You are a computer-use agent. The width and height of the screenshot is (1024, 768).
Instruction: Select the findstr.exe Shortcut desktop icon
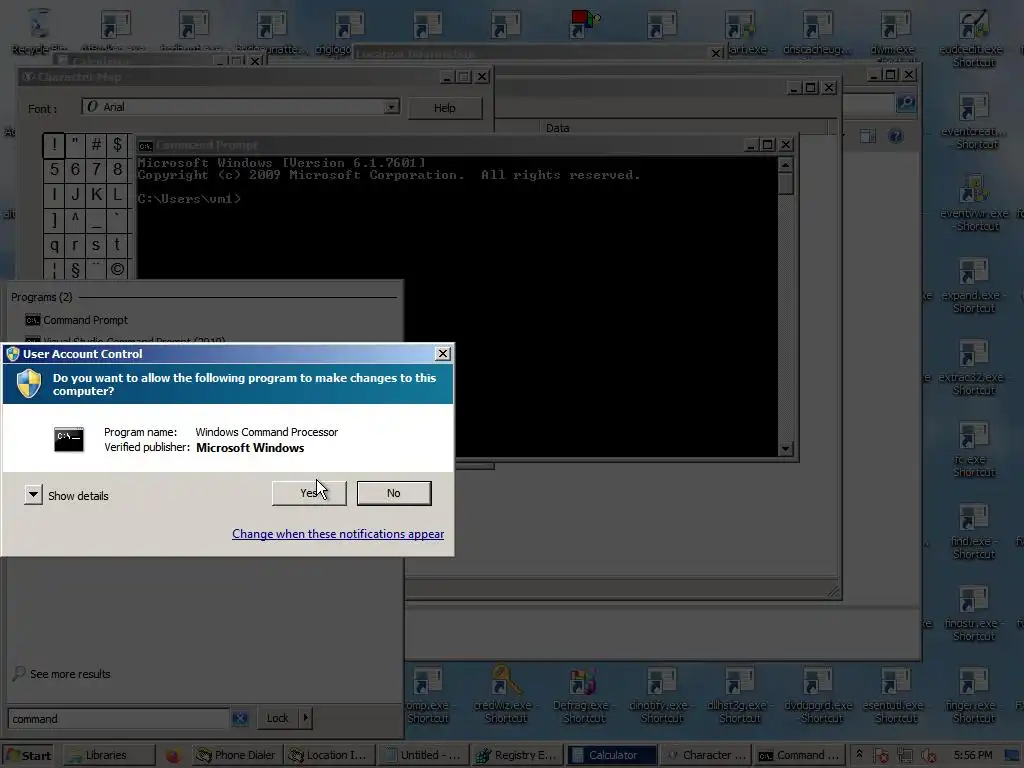974,613
